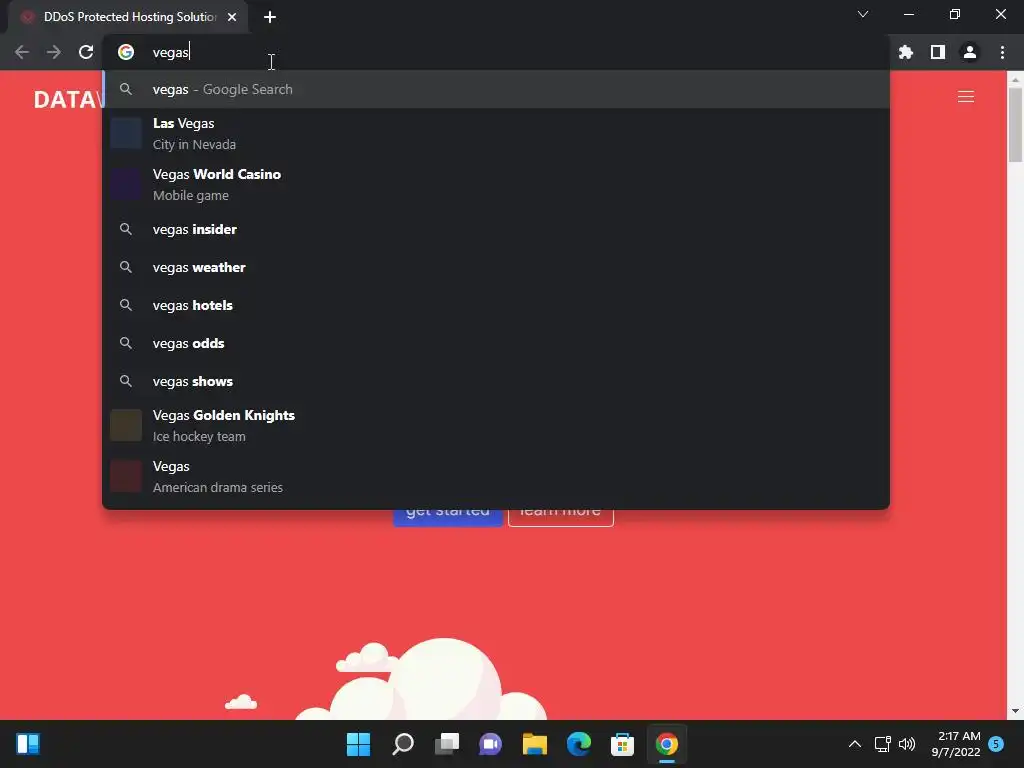1024x768 pixels.
Task: Select vegas shows suggestion
Action: pyautogui.click(x=496, y=381)
